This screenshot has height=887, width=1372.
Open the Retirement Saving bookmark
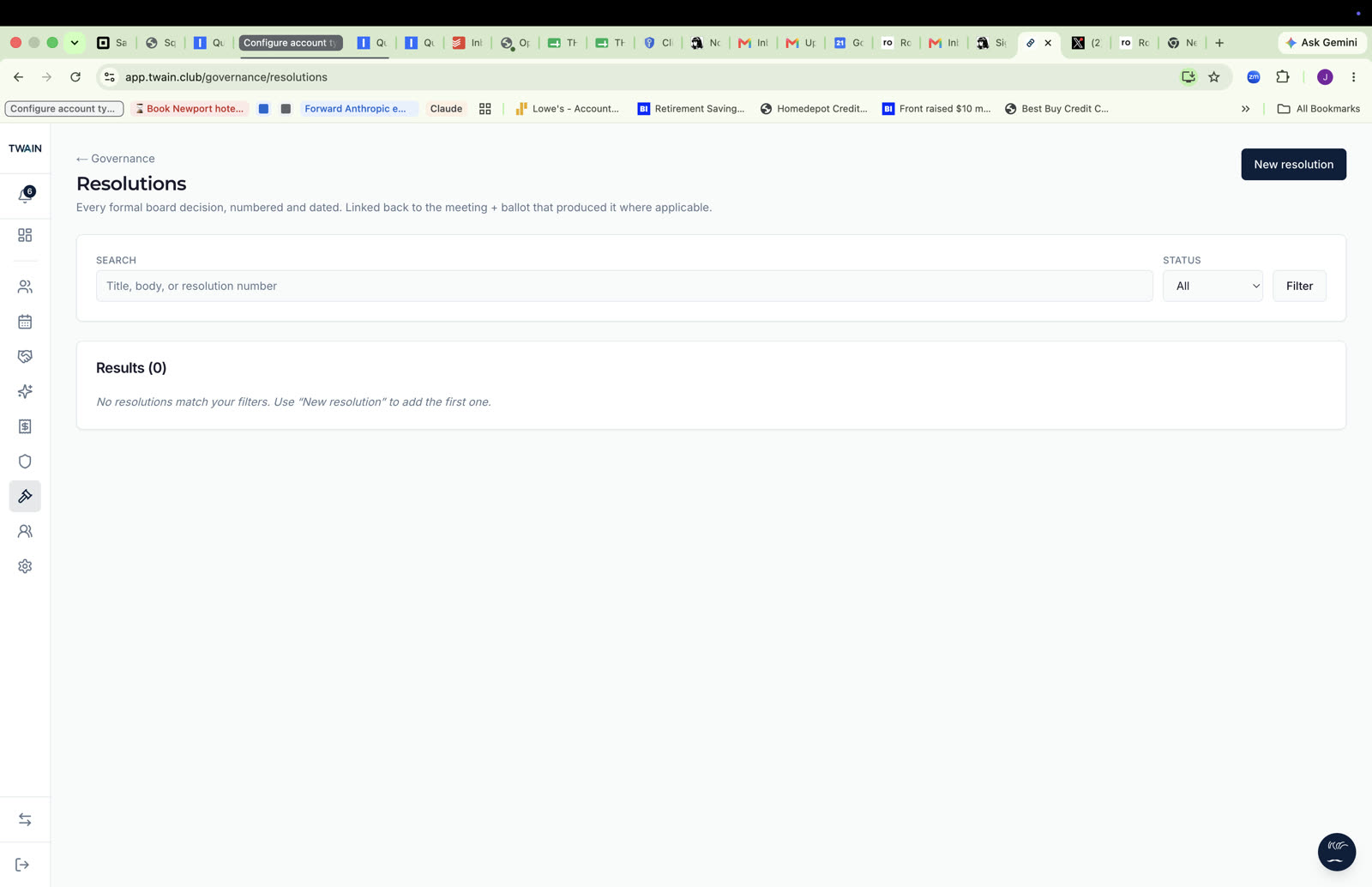click(x=690, y=109)
